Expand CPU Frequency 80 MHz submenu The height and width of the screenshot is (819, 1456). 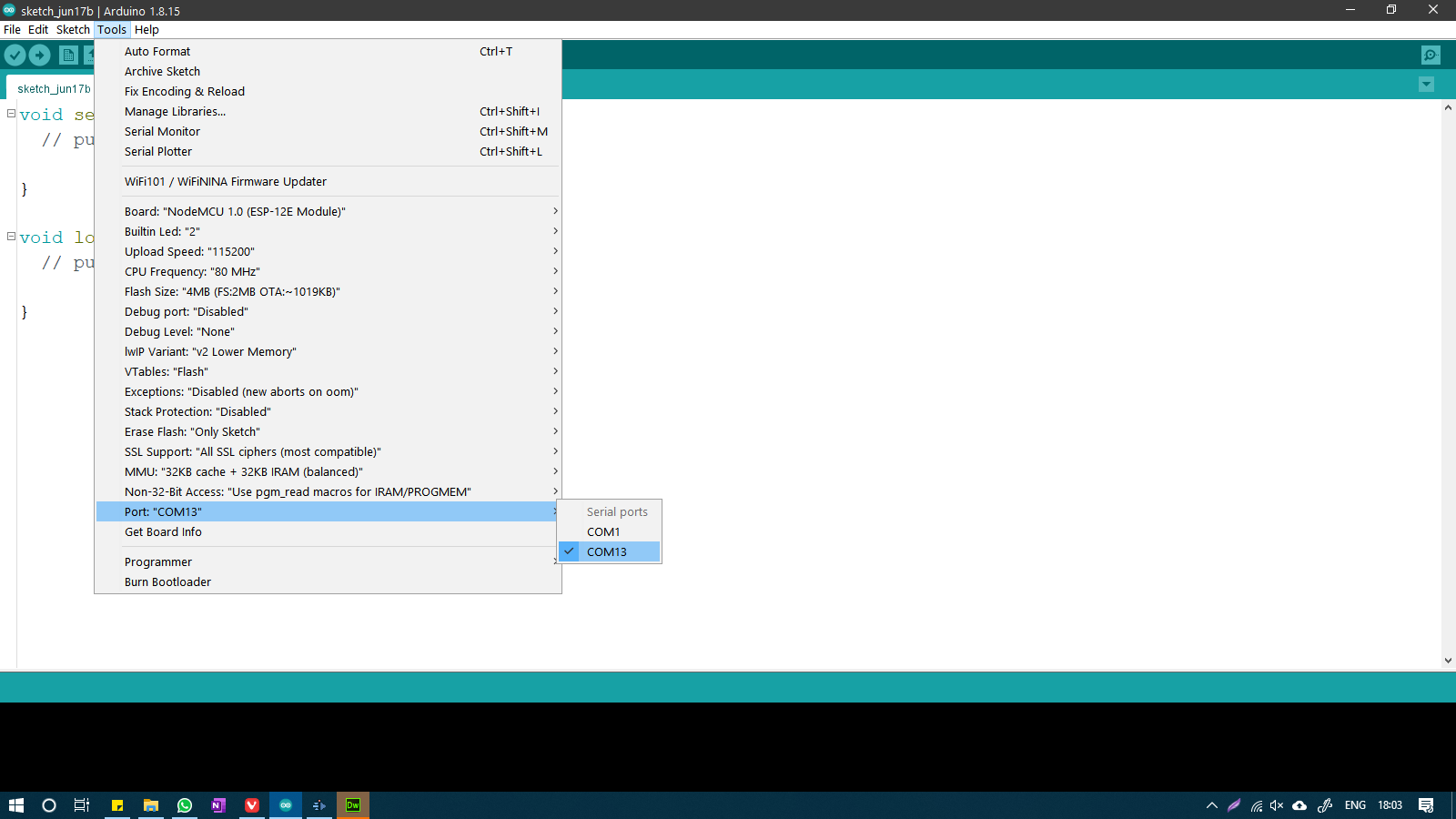(329, 272)
